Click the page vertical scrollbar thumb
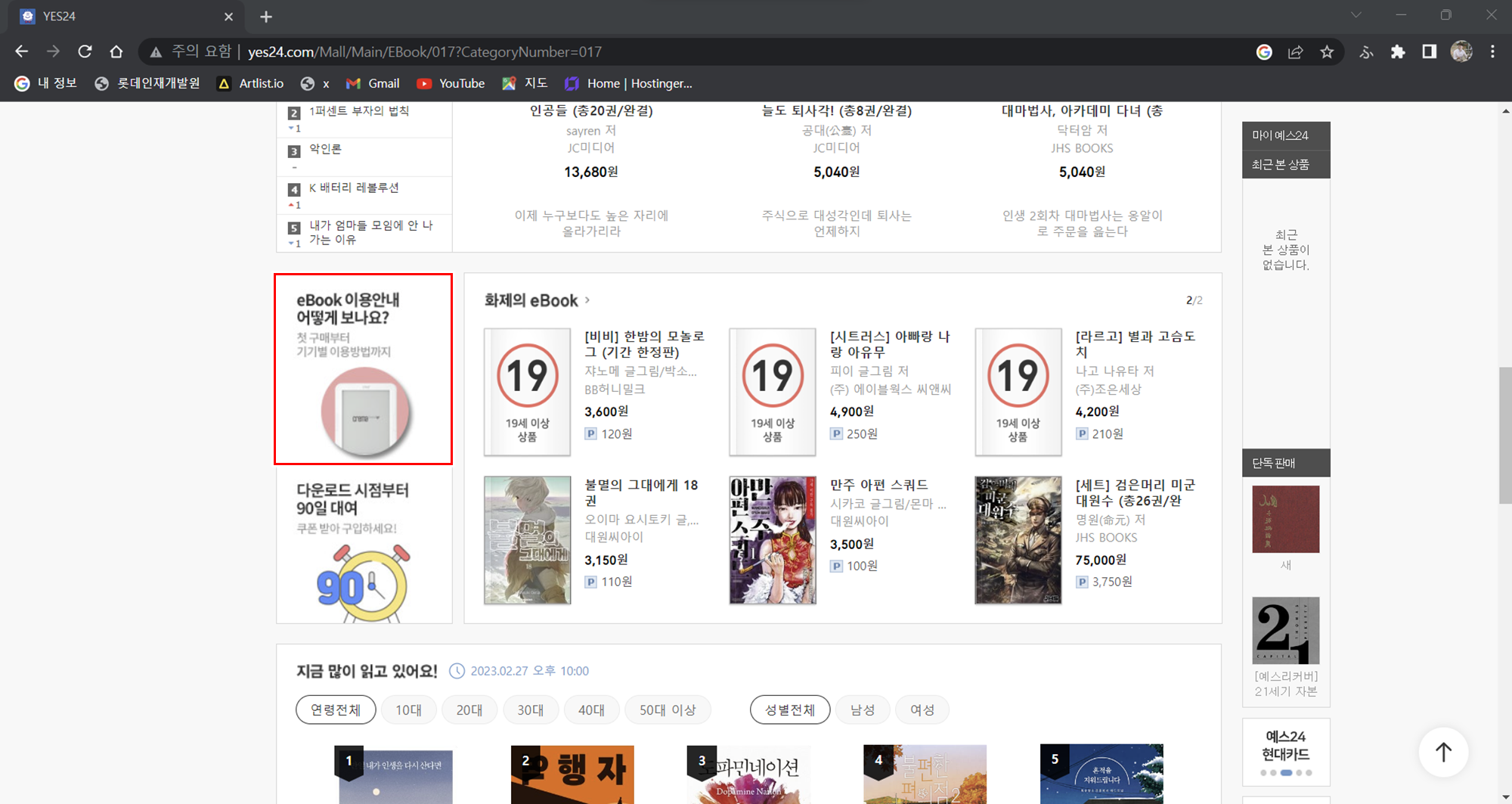This screenshot has height=804, width=1512. pyautogui.click(x=1505, y=435)
